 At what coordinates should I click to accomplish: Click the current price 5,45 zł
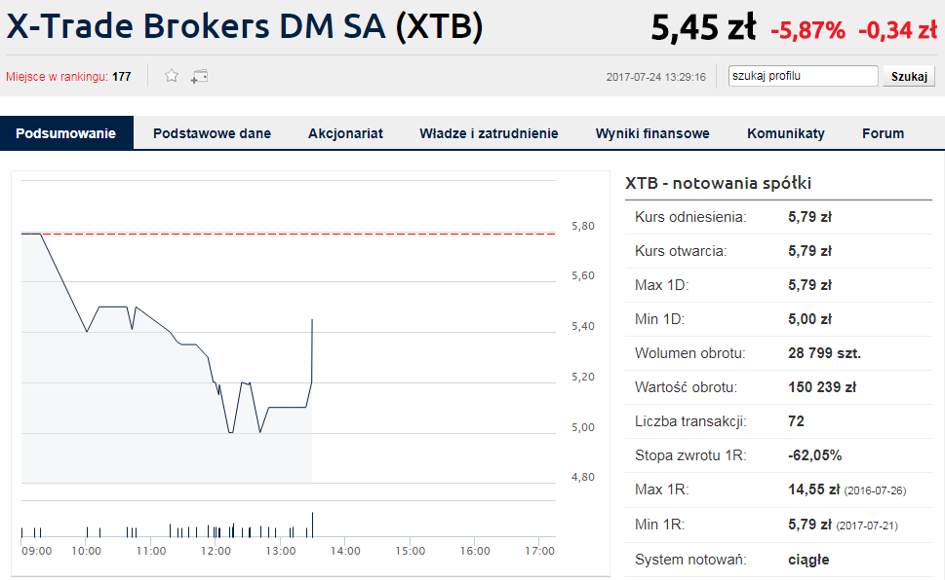(703, 28)
